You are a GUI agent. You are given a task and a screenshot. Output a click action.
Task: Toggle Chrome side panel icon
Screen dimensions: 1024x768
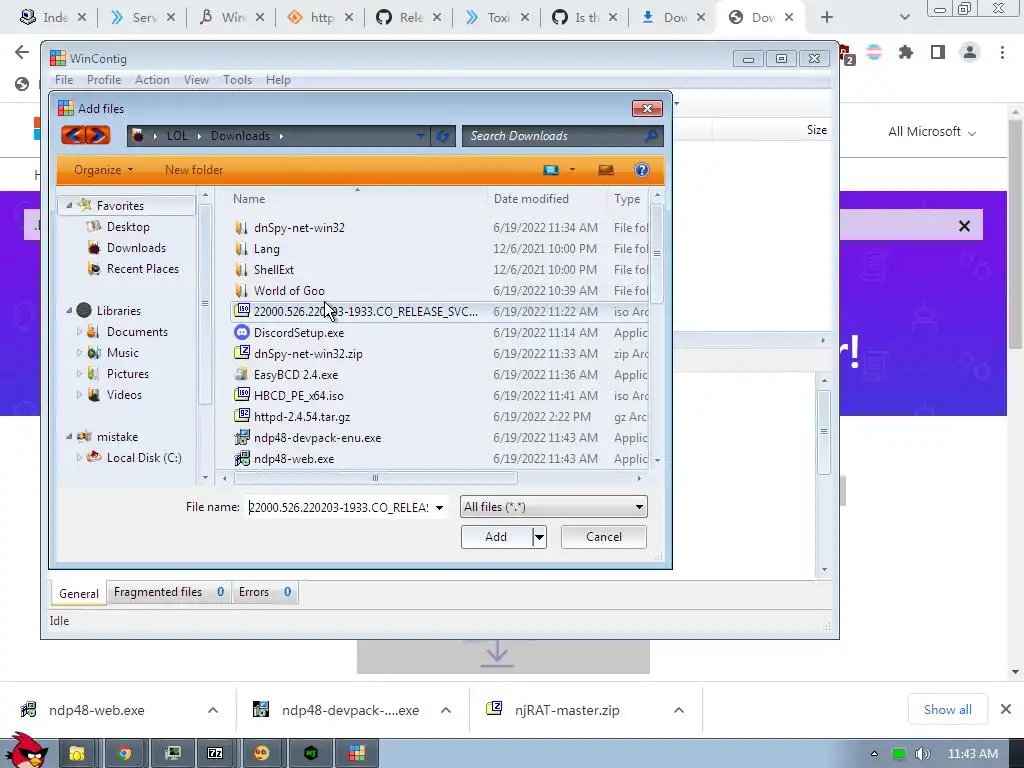pyautogui.click(x=938, y=52)
